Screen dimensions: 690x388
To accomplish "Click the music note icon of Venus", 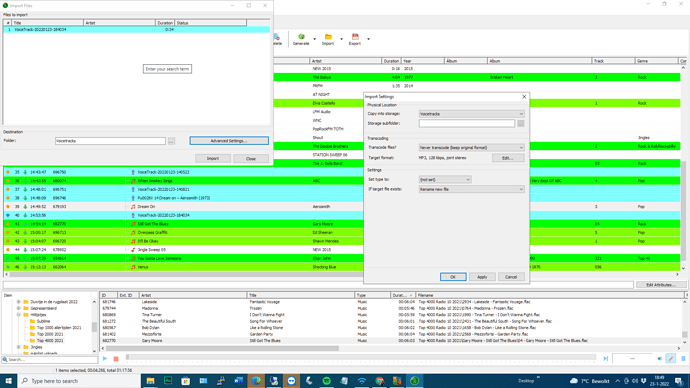I will click(x=133, y=267).
